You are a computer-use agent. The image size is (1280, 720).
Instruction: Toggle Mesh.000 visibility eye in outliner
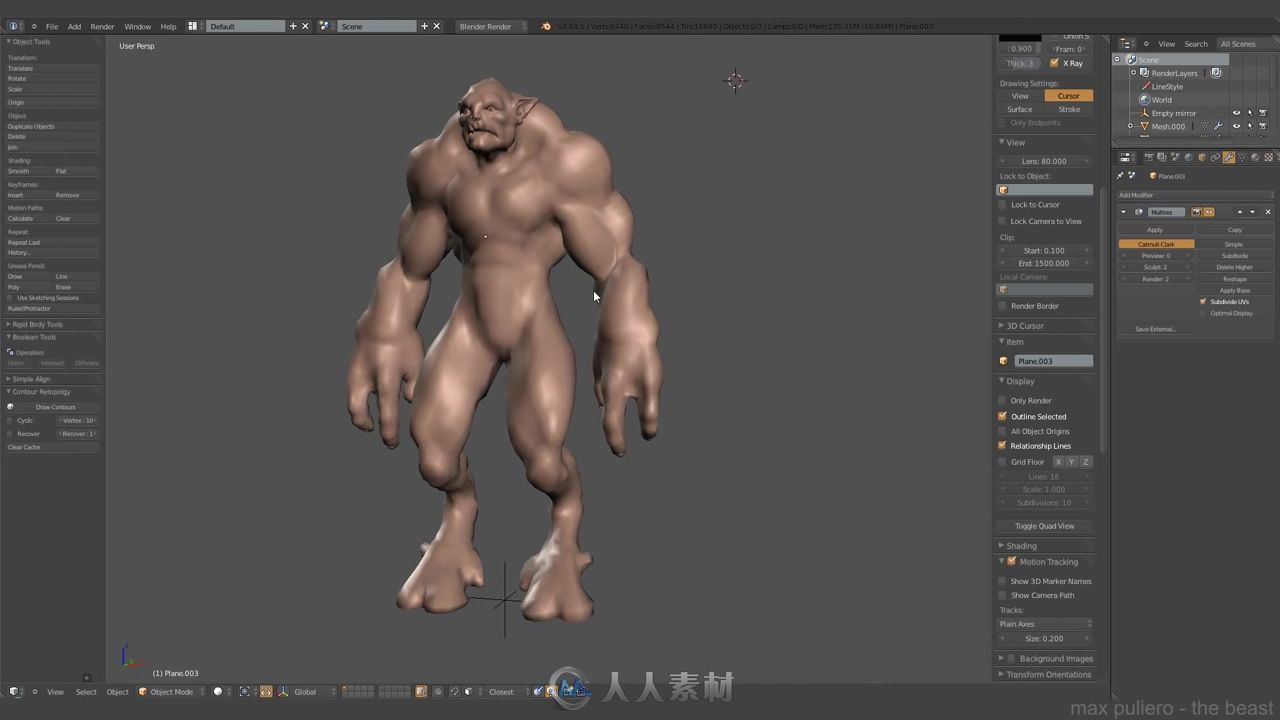tap(1237, 126)
